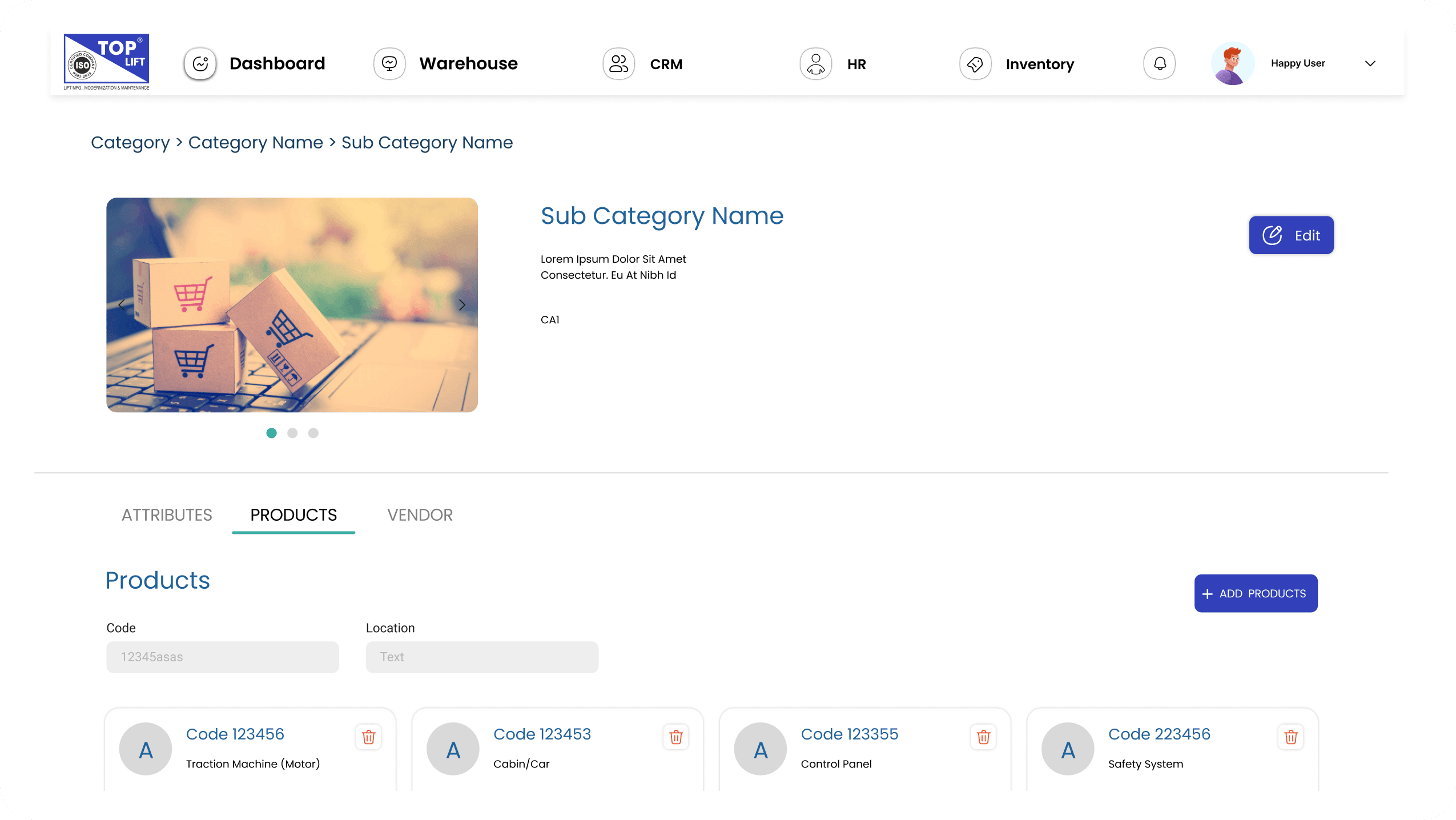Click the Products section heading
The height and width of the screenshot is (820, 1456).
point(158,580)
